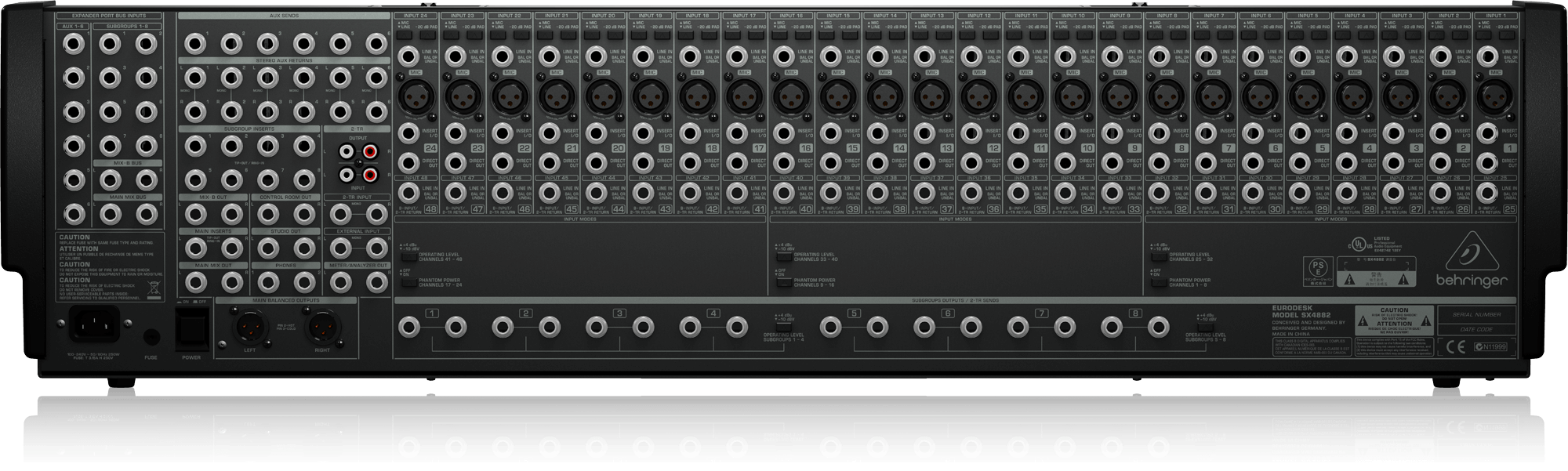Click the Aux Send 1 jack
1568x471 pixels.
point(194,43)
